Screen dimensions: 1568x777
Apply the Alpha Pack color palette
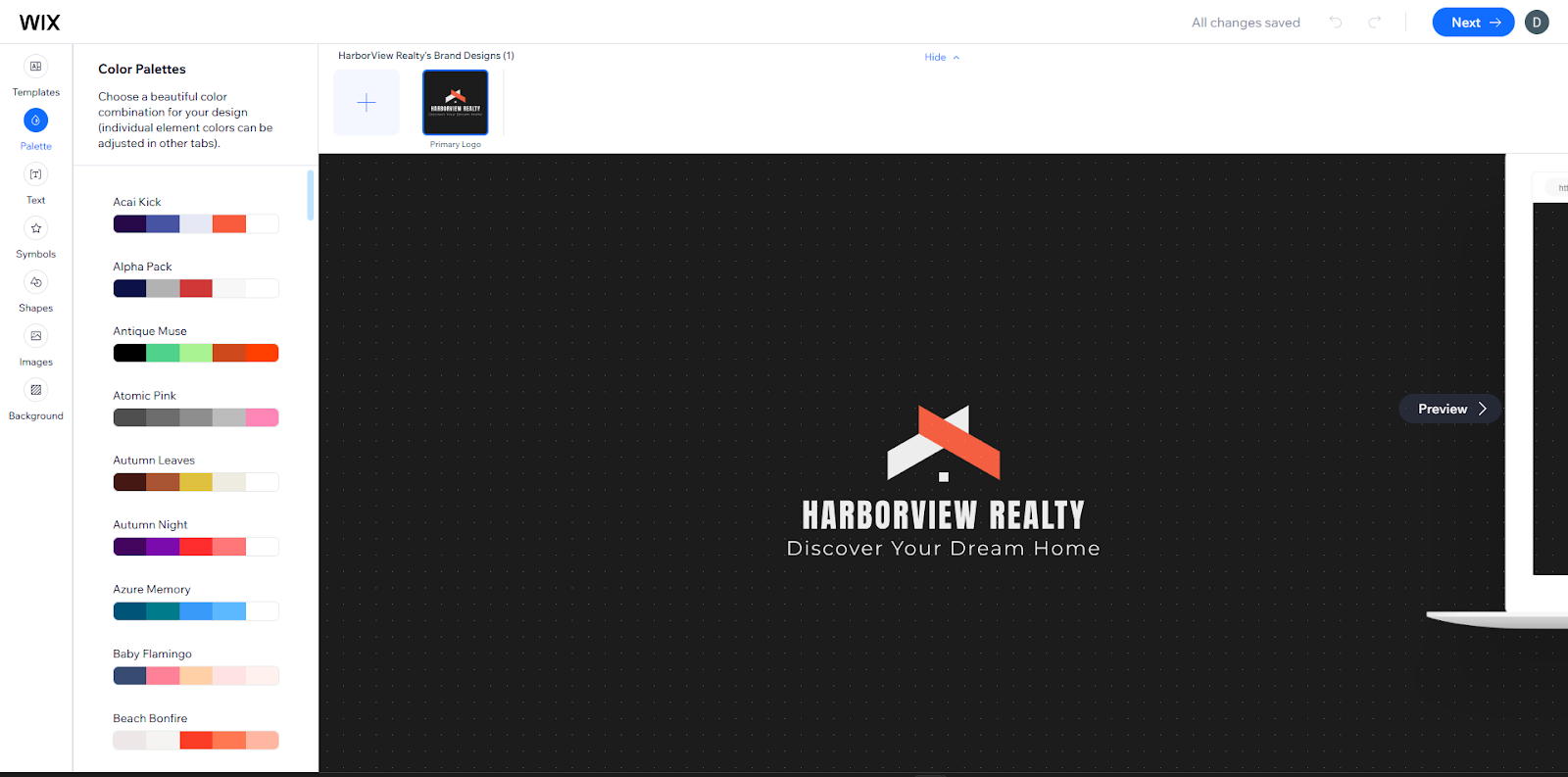click(196, 288)
